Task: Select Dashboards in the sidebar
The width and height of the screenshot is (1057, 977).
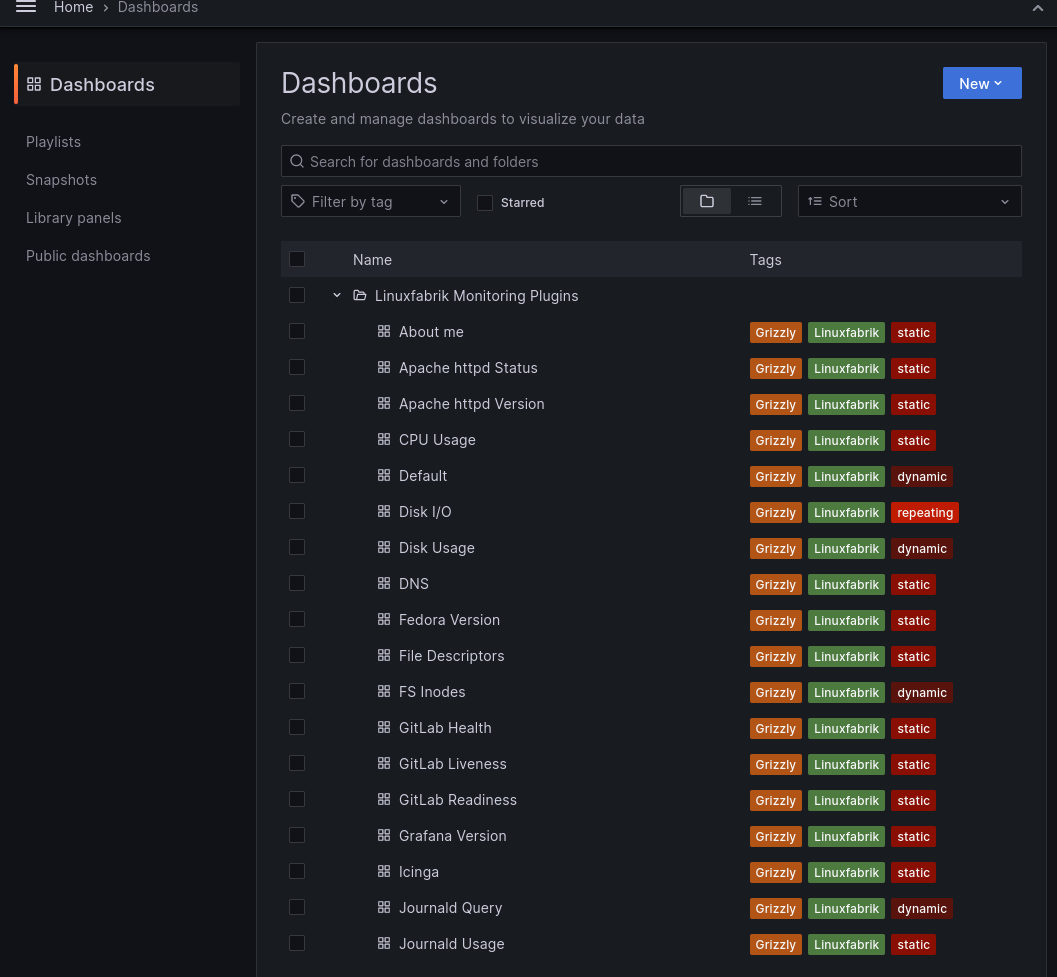Action: (127, 84)
